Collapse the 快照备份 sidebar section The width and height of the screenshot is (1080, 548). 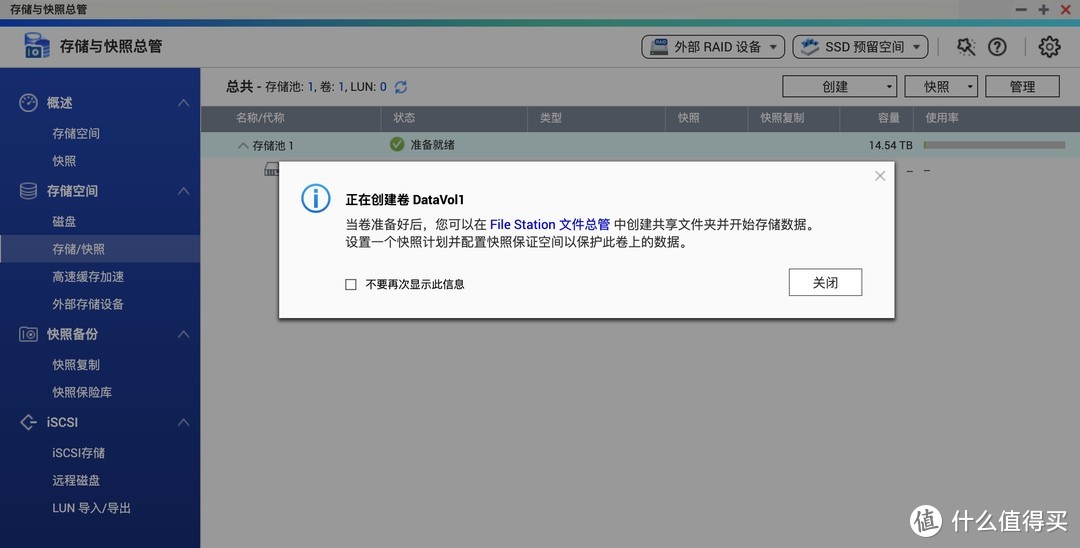tap(183, 334)
